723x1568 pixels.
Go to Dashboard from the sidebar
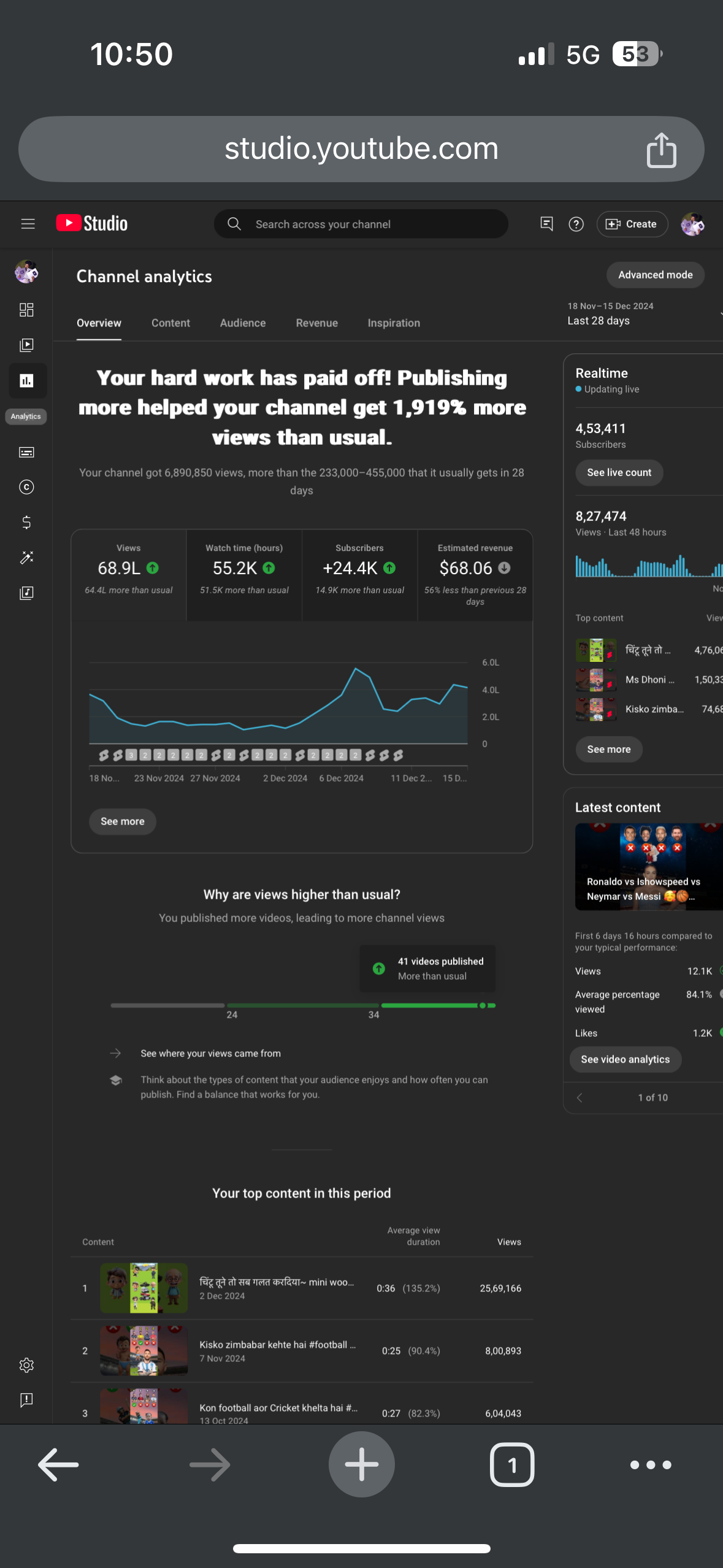[26, 310]
